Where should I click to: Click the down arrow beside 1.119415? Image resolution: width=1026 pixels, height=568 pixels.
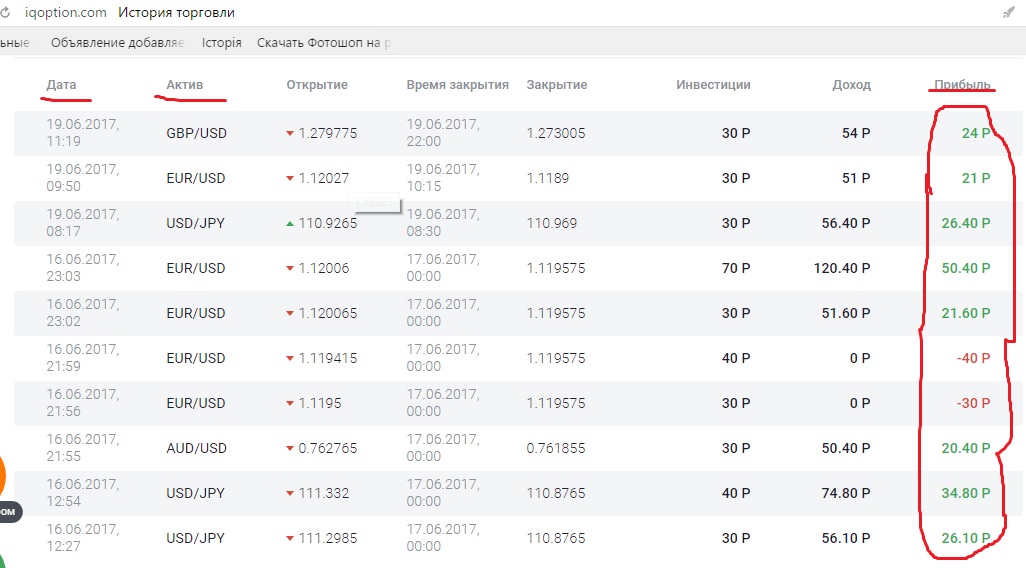(x=290, y=359)
